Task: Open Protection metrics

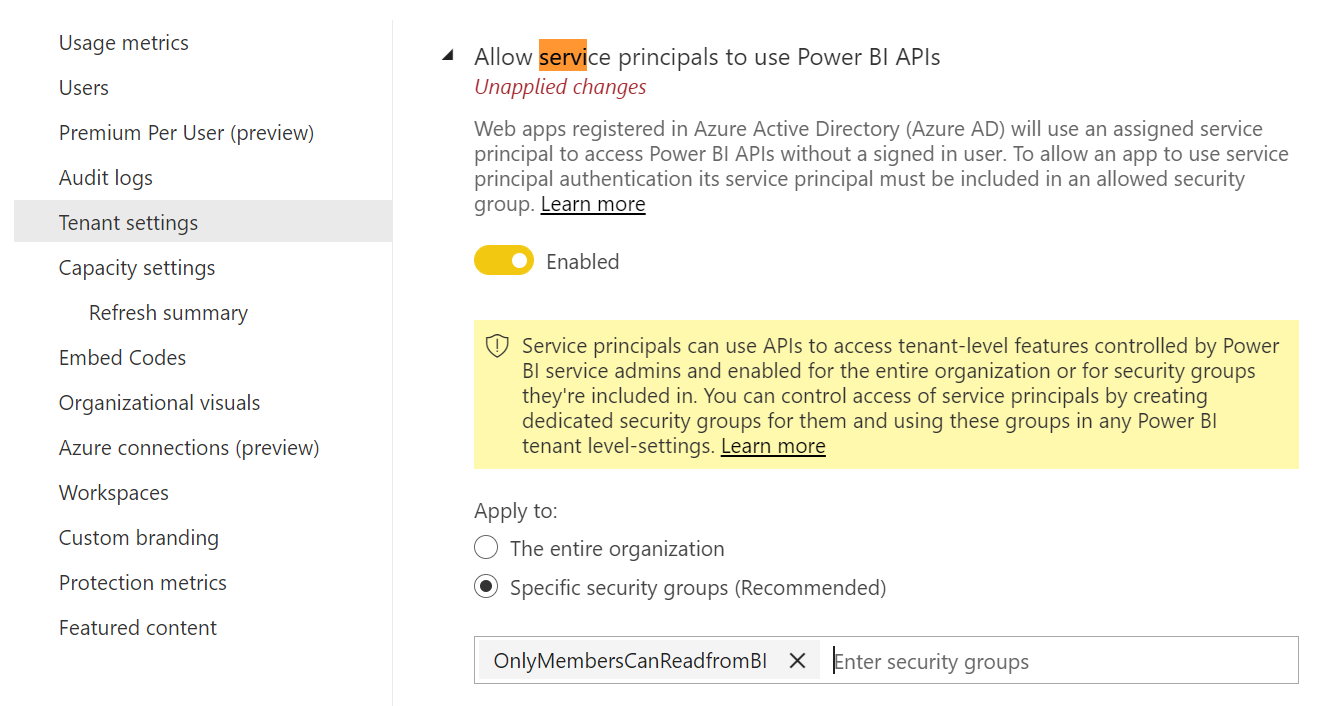Action: point(143,583)
